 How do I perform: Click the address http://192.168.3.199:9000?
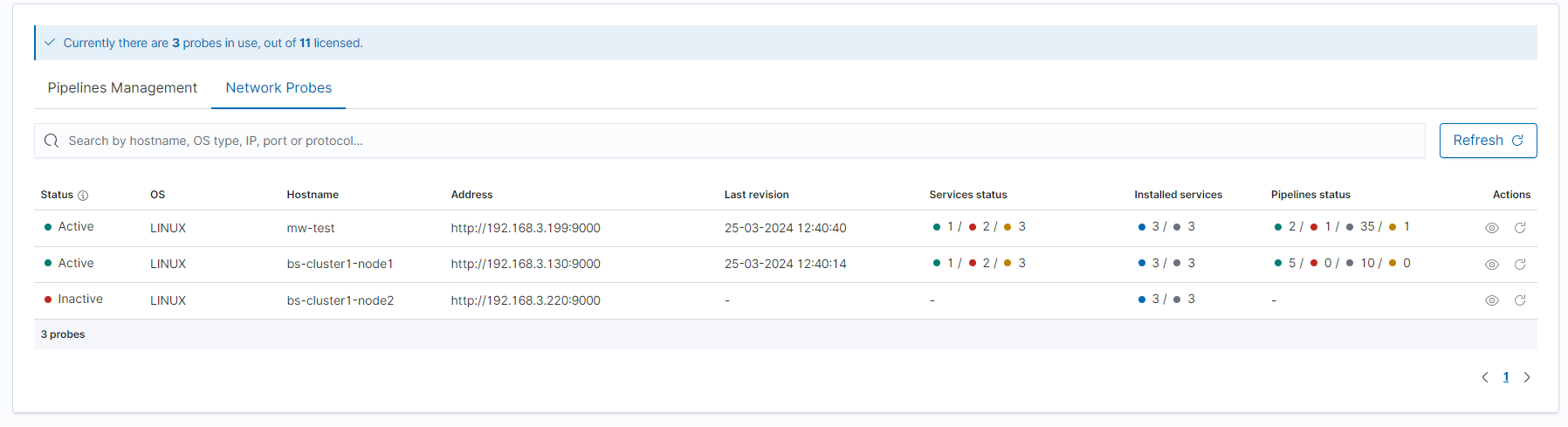coord(526,228)
